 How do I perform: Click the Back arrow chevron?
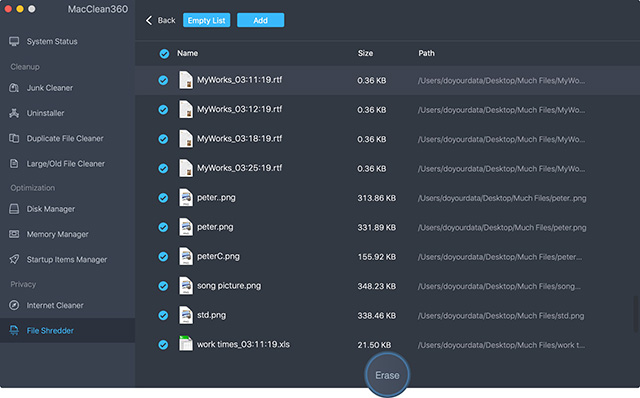149,20
